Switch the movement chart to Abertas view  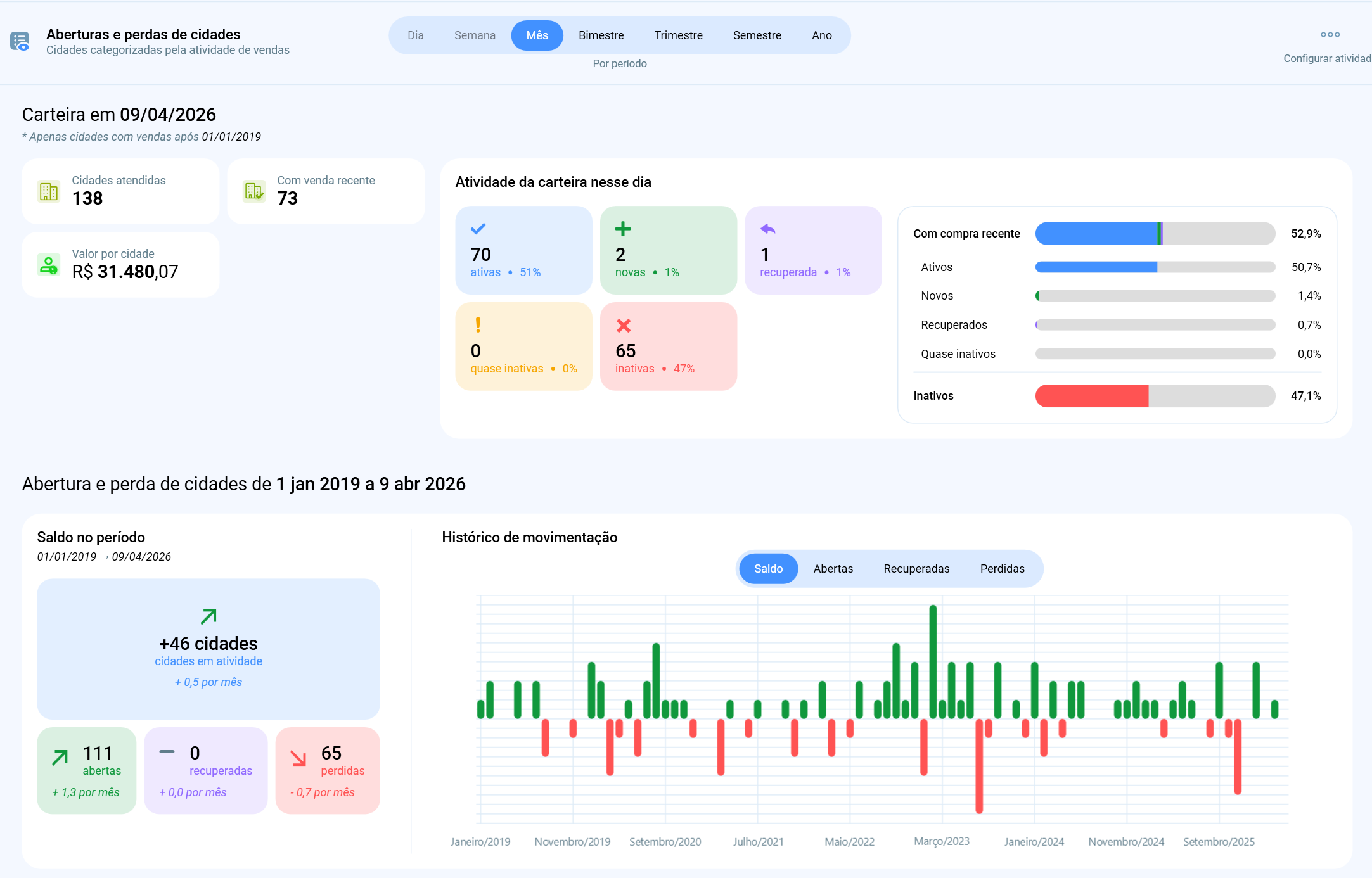click(x=833, y=568)
